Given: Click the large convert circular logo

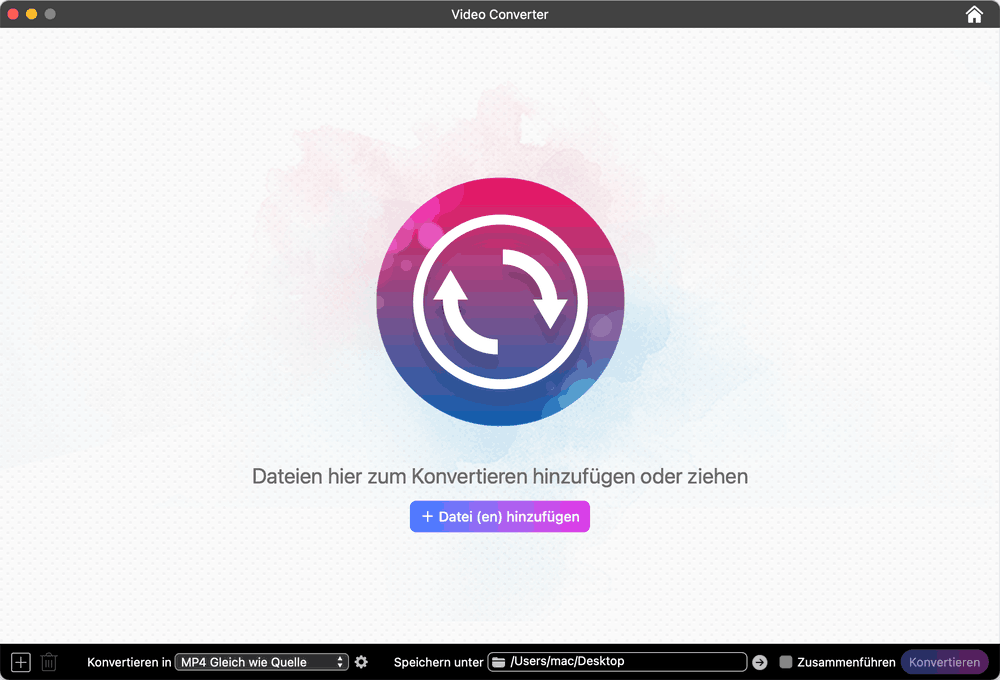Looking at the screenshot, I should 500,301.
